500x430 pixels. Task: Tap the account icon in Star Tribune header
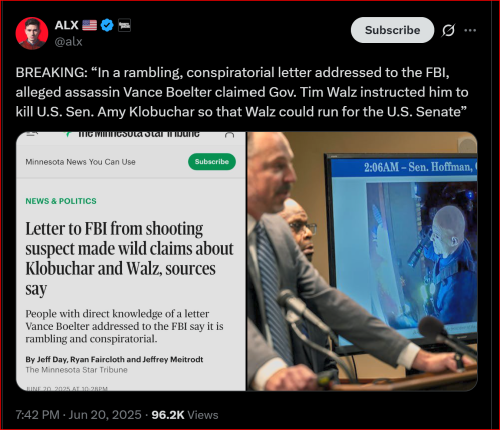tap(229, 135)
